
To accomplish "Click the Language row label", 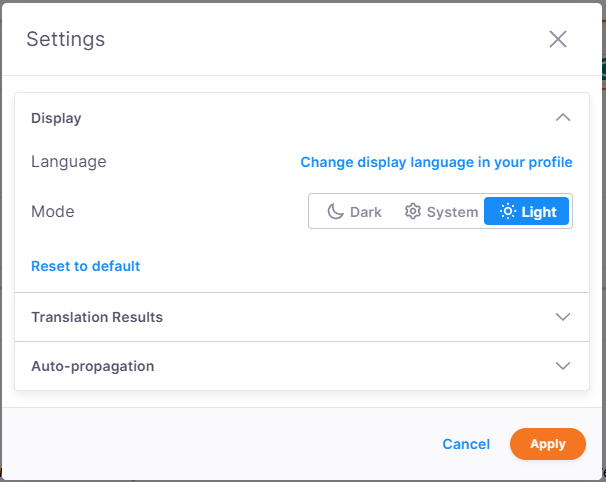I will point(68,162).
